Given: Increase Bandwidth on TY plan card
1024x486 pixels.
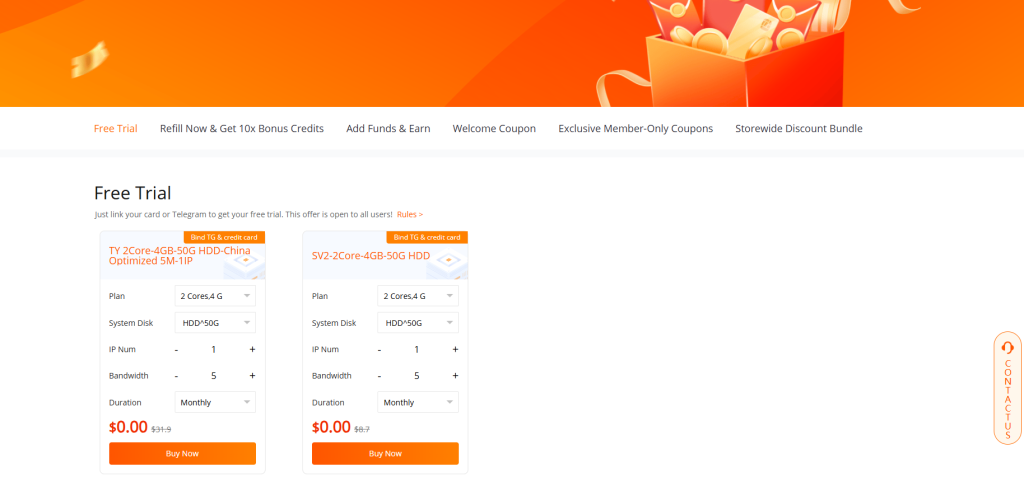Looking at the screenshot, I should coord(252,376).
